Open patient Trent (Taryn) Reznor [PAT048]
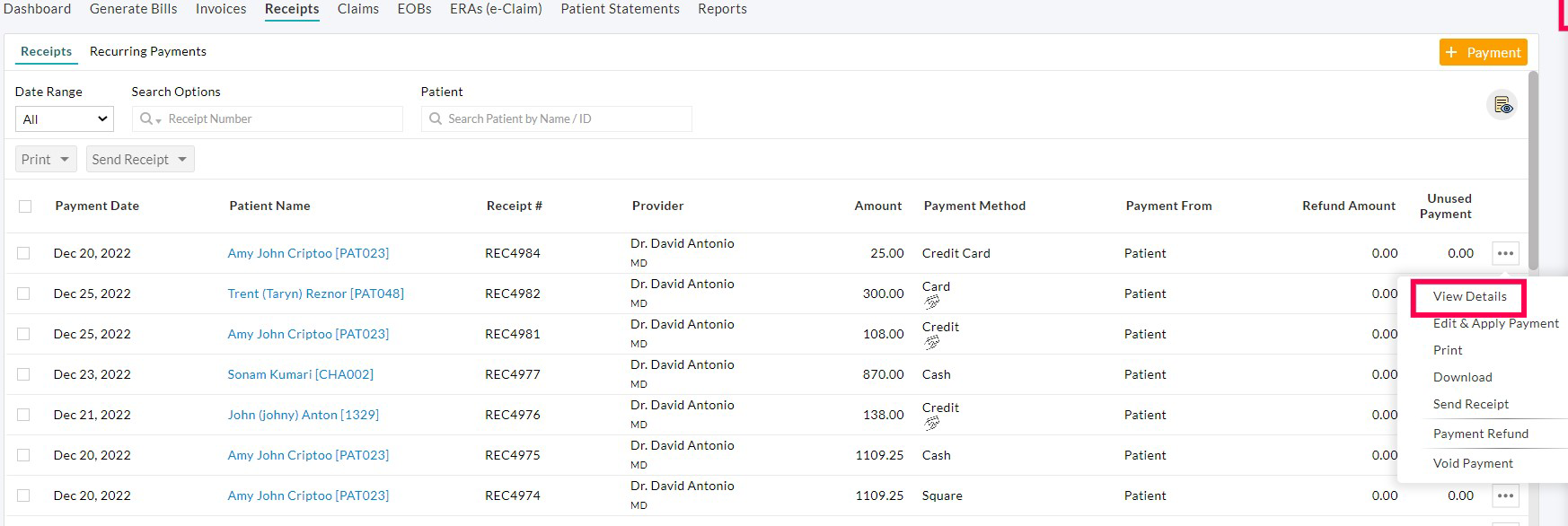 coord(315,294)
